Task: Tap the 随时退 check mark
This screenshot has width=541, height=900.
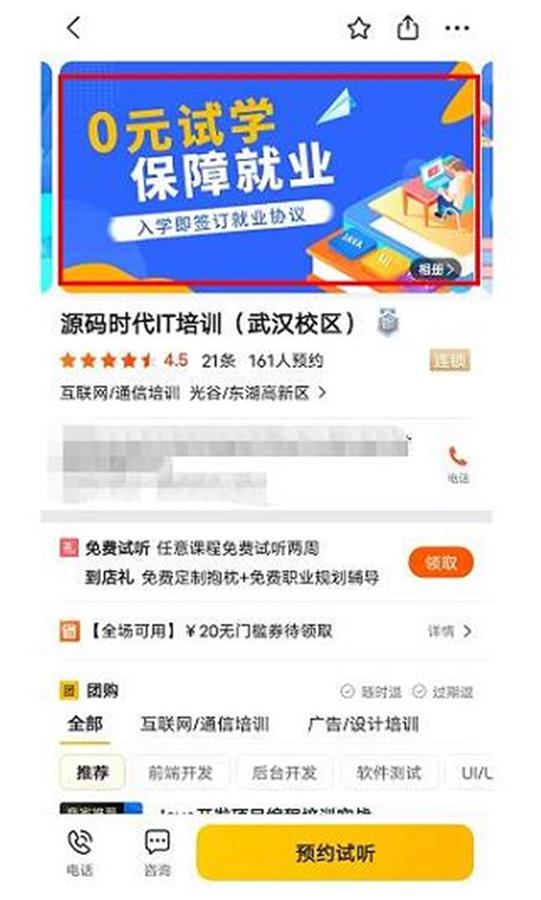Action: click(347, 691)
